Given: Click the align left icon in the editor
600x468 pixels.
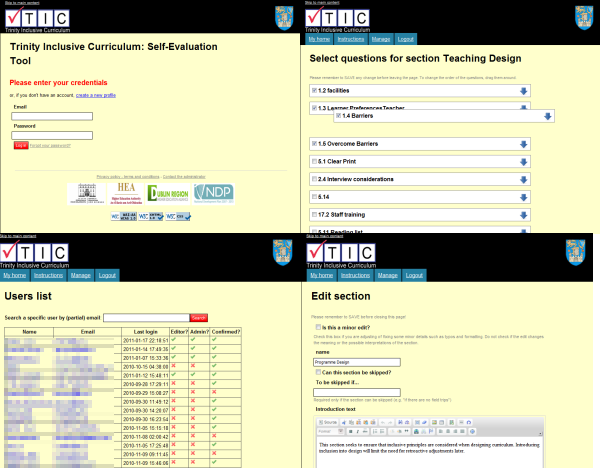Looking at the screenshot, I should (440, 431).
